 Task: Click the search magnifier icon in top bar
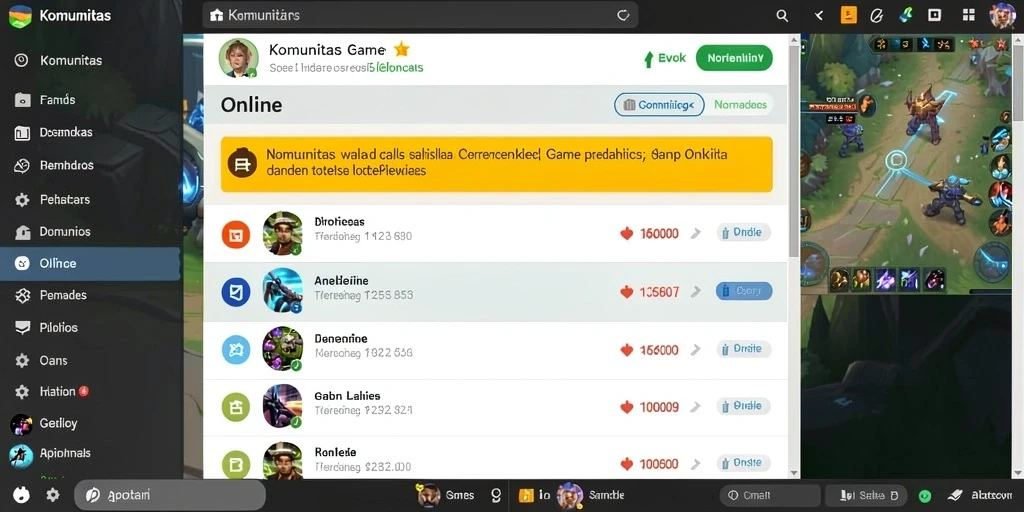pos(782,16)
